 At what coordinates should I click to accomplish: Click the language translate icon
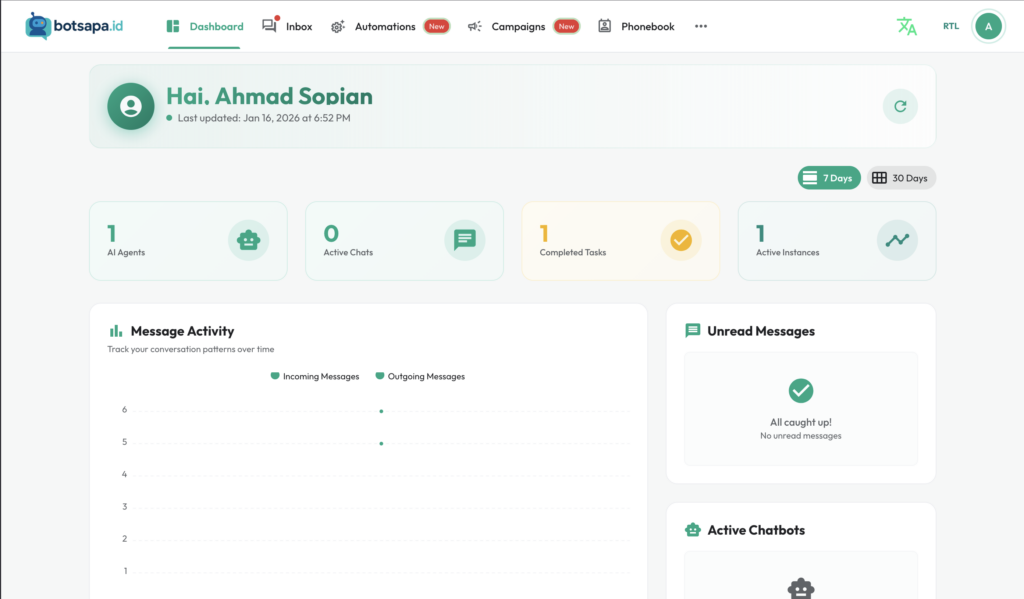pos(906,27)
